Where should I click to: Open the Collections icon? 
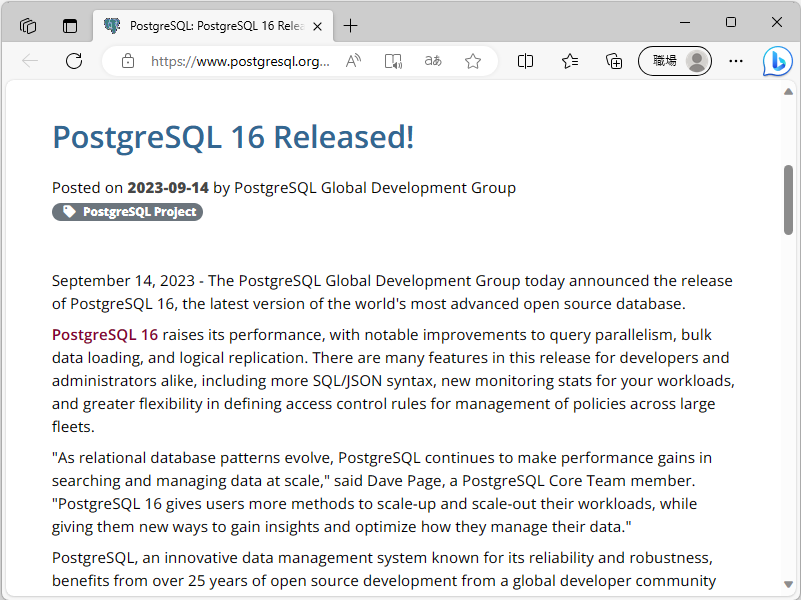[x=613, y=61]
